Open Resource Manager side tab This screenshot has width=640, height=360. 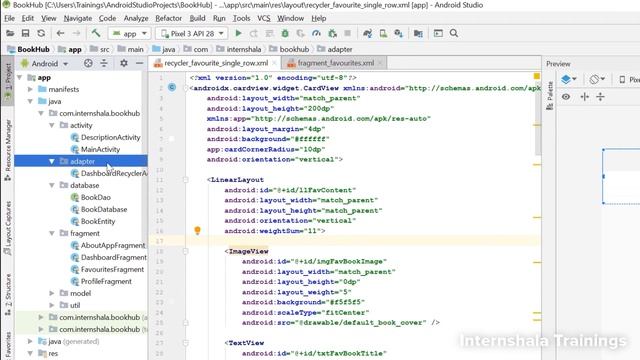tap(8, 150)
